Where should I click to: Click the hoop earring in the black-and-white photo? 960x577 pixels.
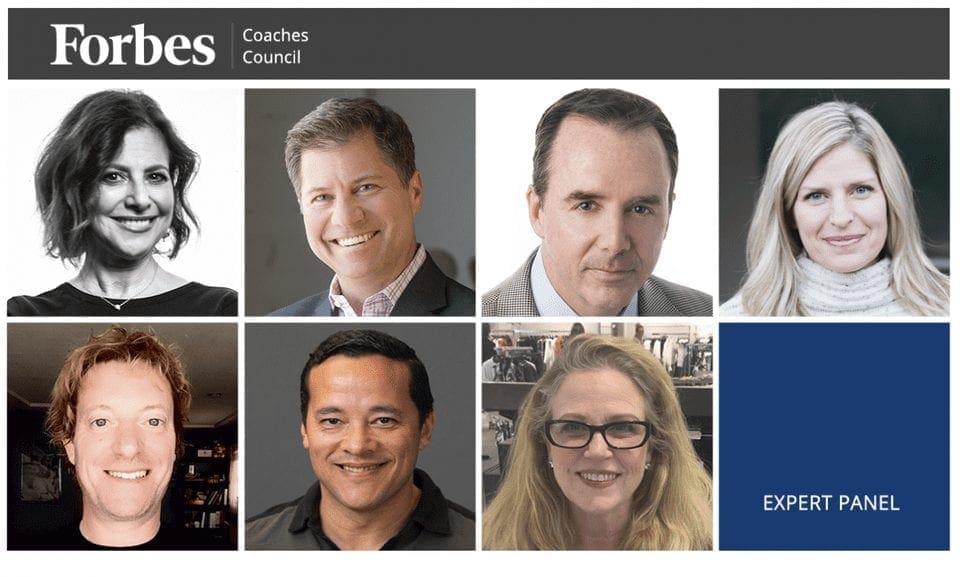165,243
